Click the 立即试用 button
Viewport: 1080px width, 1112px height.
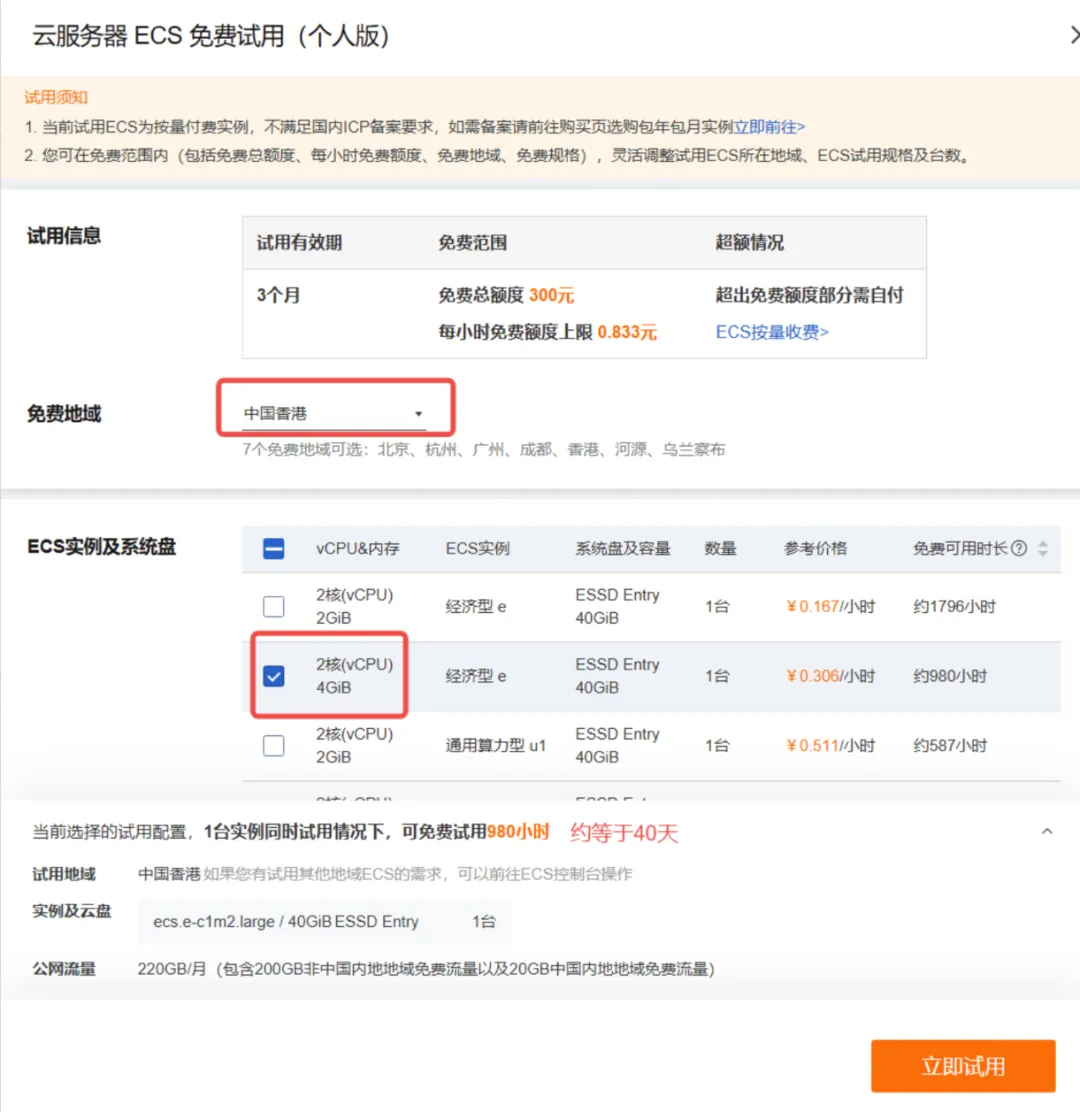[x=963, y=1066]
